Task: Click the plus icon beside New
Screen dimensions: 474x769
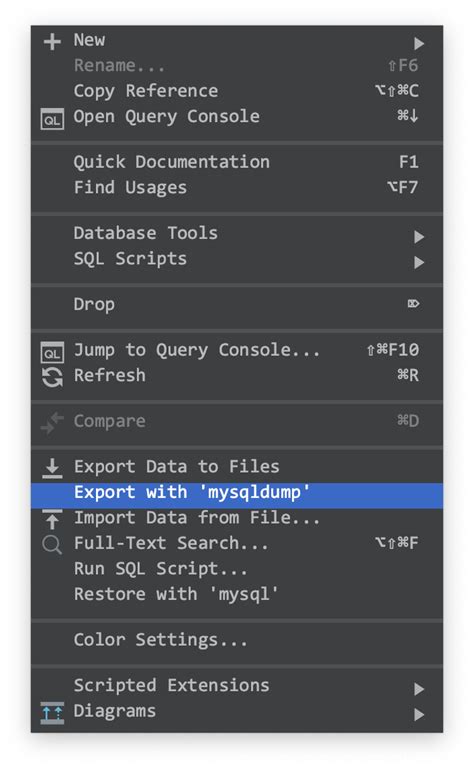Action: pyautogui.click(x=52, y=42)
